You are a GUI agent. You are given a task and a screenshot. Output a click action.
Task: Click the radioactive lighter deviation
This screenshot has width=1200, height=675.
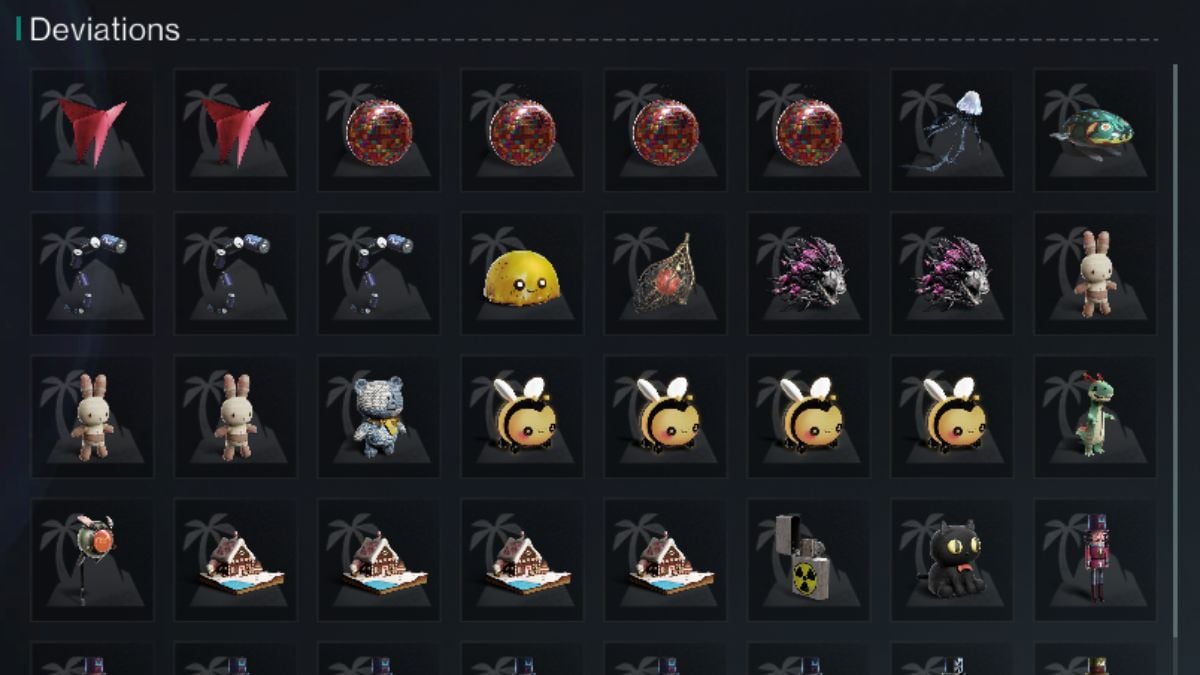(x=809, y=559)
